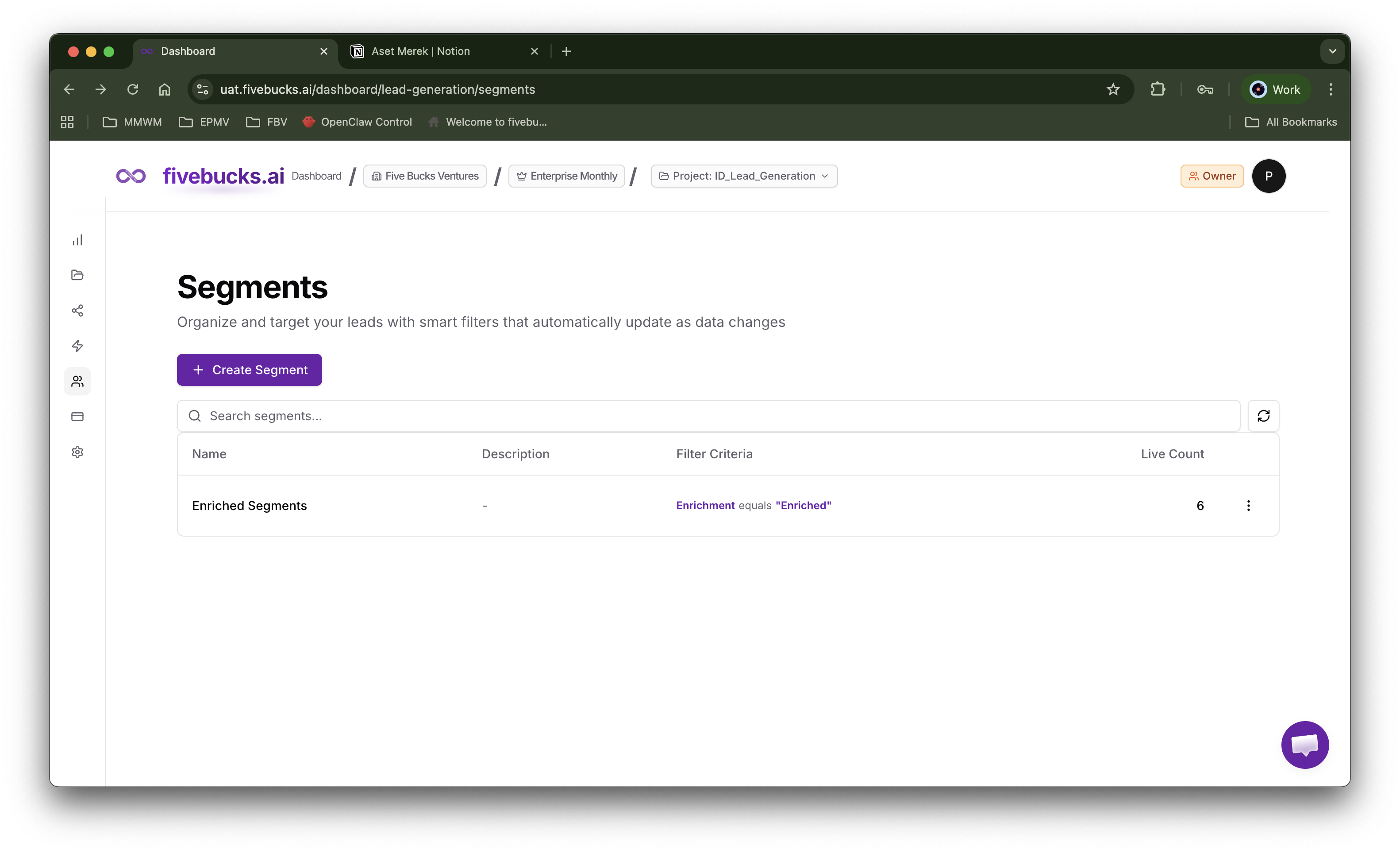Image resolution: width=1400 pixels, height=852 pixels.
Task: Open the browser tab search chevron
Action: coord(1332,51)
